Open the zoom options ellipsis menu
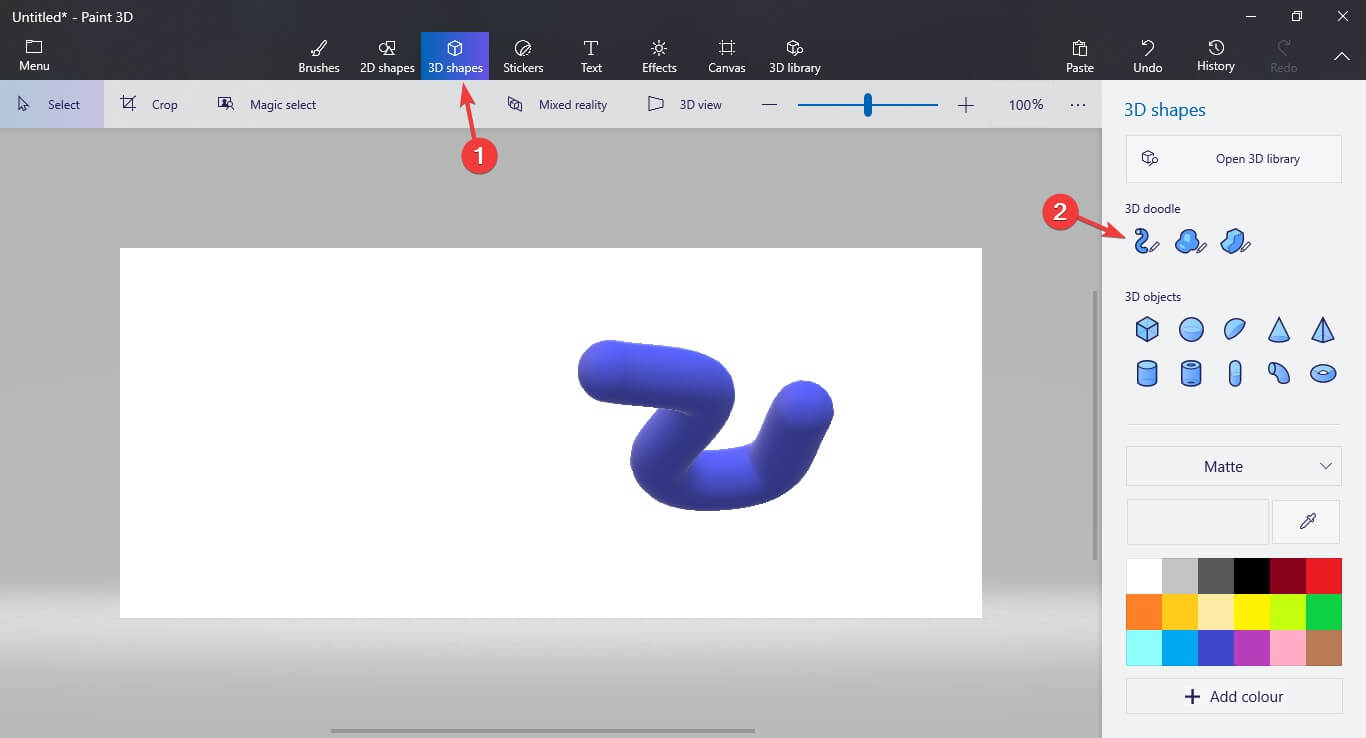 point(1077,104)
